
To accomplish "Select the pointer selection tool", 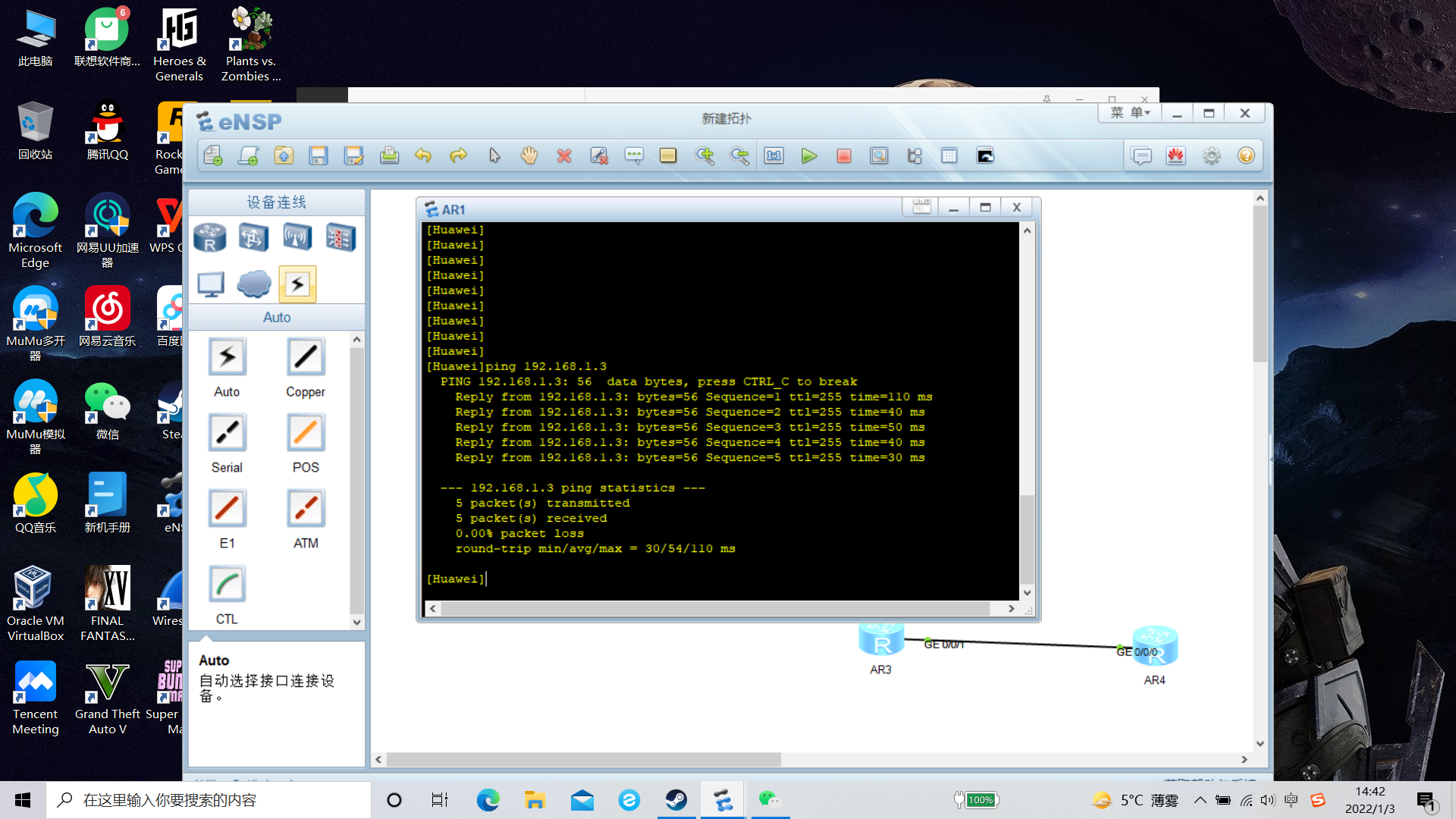I will (x=494, y=156).
